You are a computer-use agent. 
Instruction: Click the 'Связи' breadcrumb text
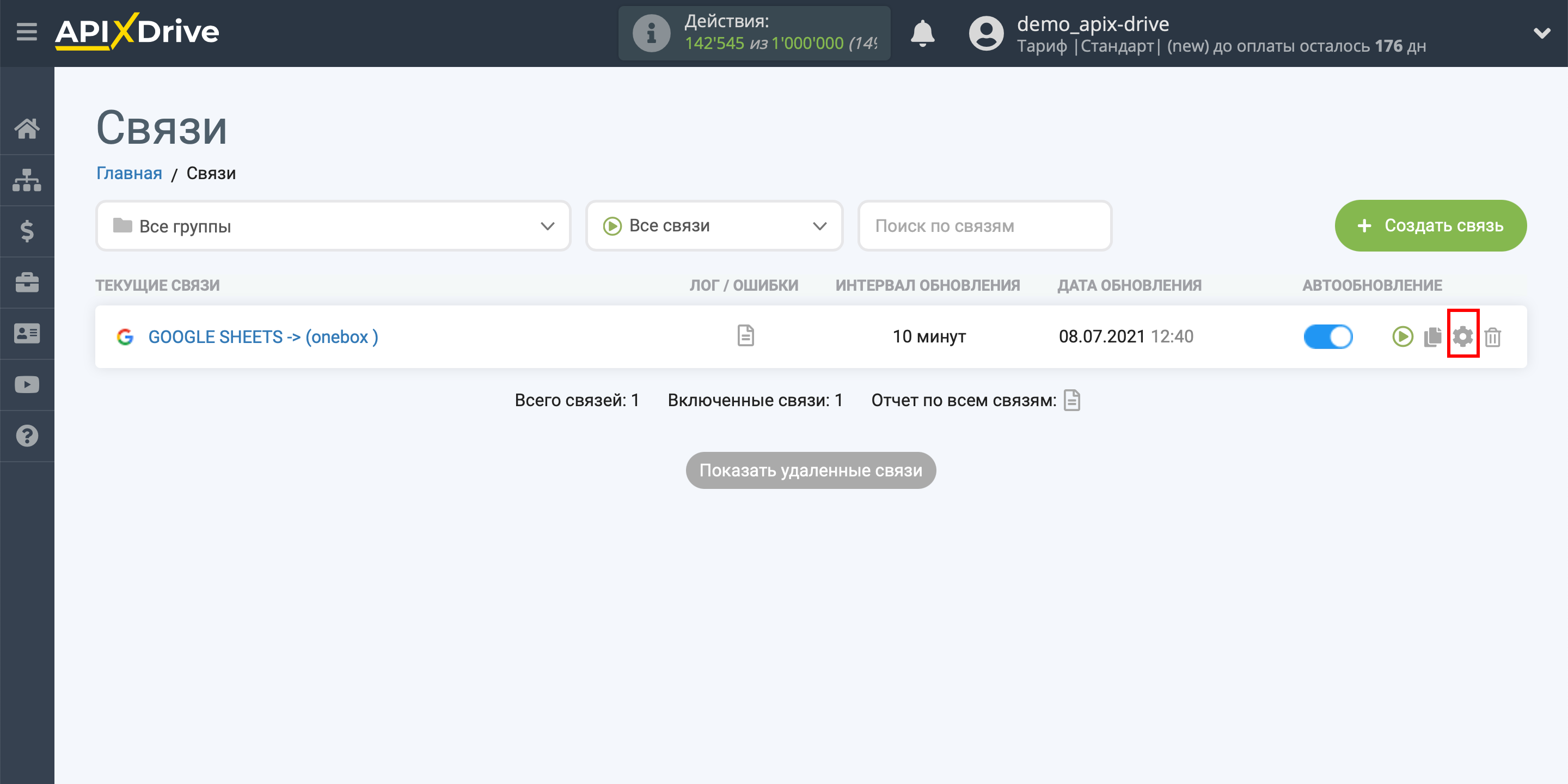pyautogui.click(x=211, y=174)
